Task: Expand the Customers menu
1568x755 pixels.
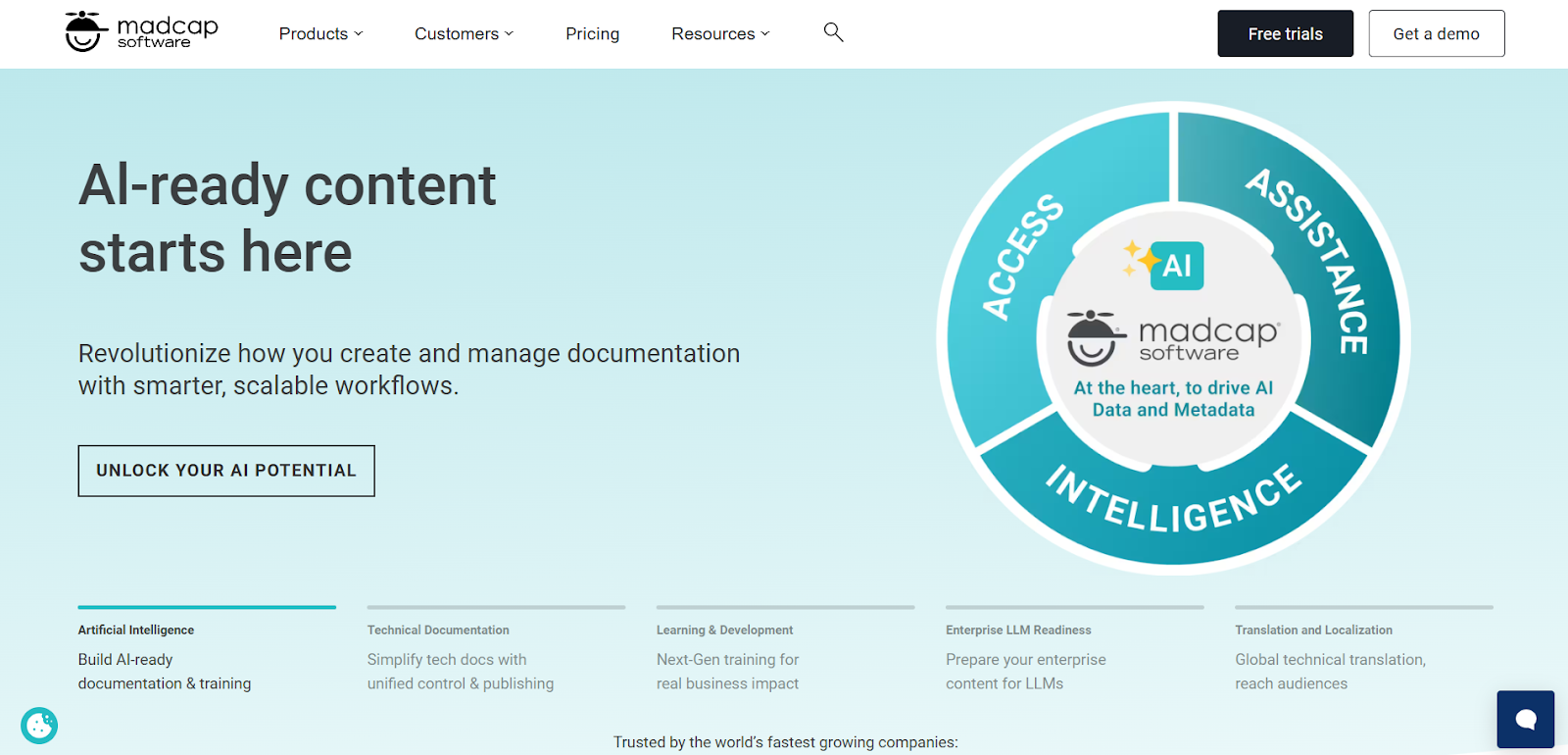Action: 464,33
